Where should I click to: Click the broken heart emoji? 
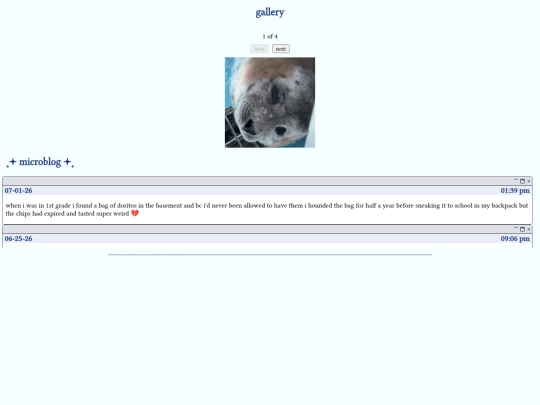135,214
